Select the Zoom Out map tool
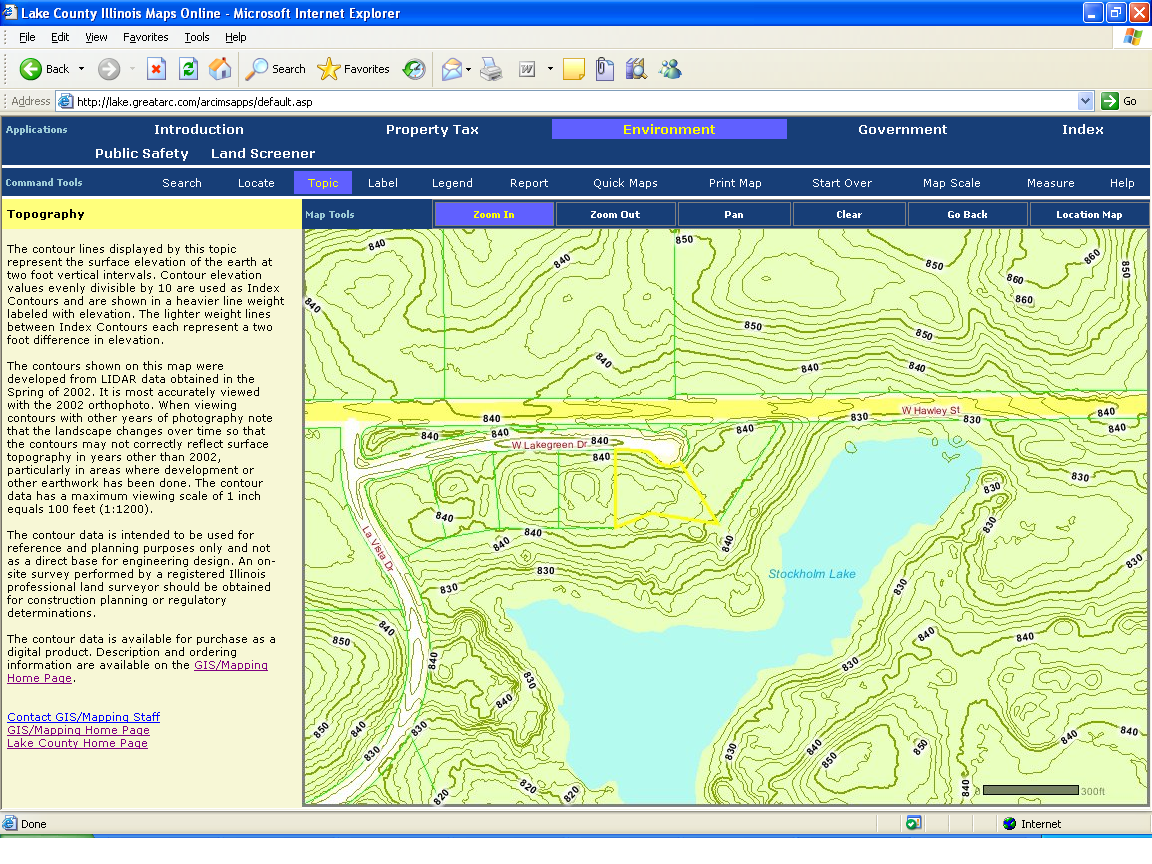This screenshot has width=1152, height=864. click(615, 214)
